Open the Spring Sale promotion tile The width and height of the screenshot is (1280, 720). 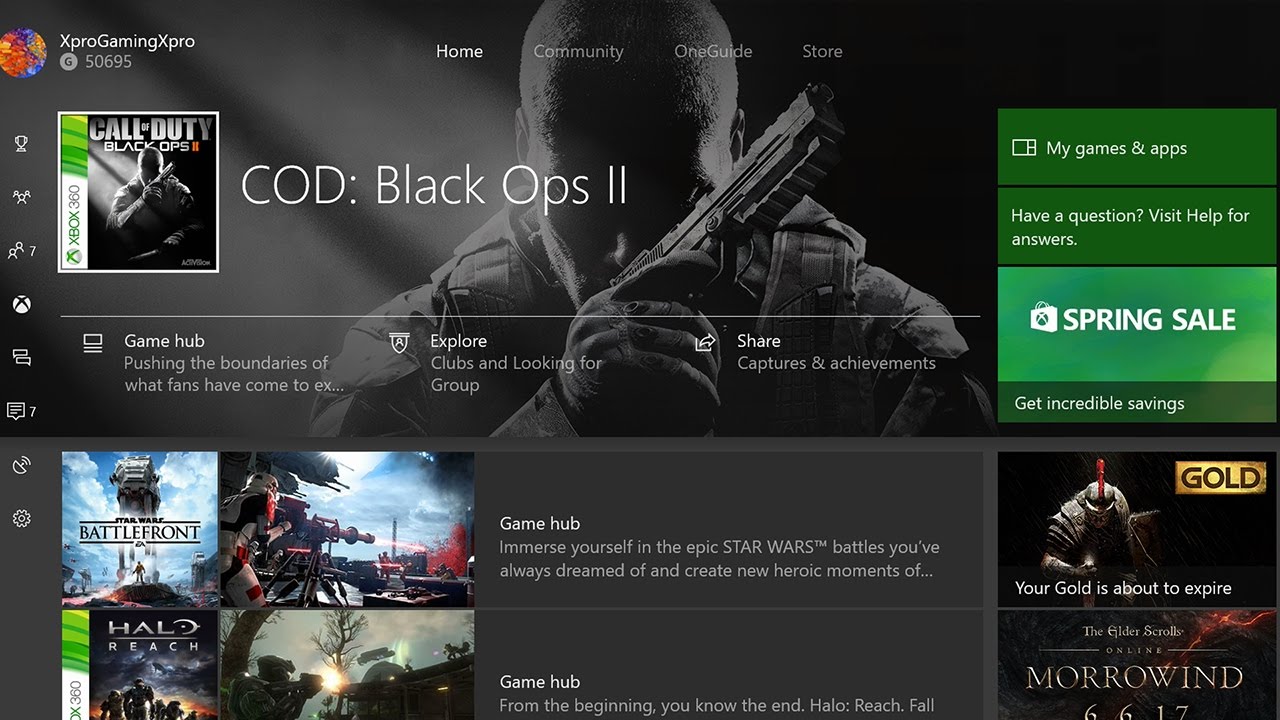tap(1137, 345)
